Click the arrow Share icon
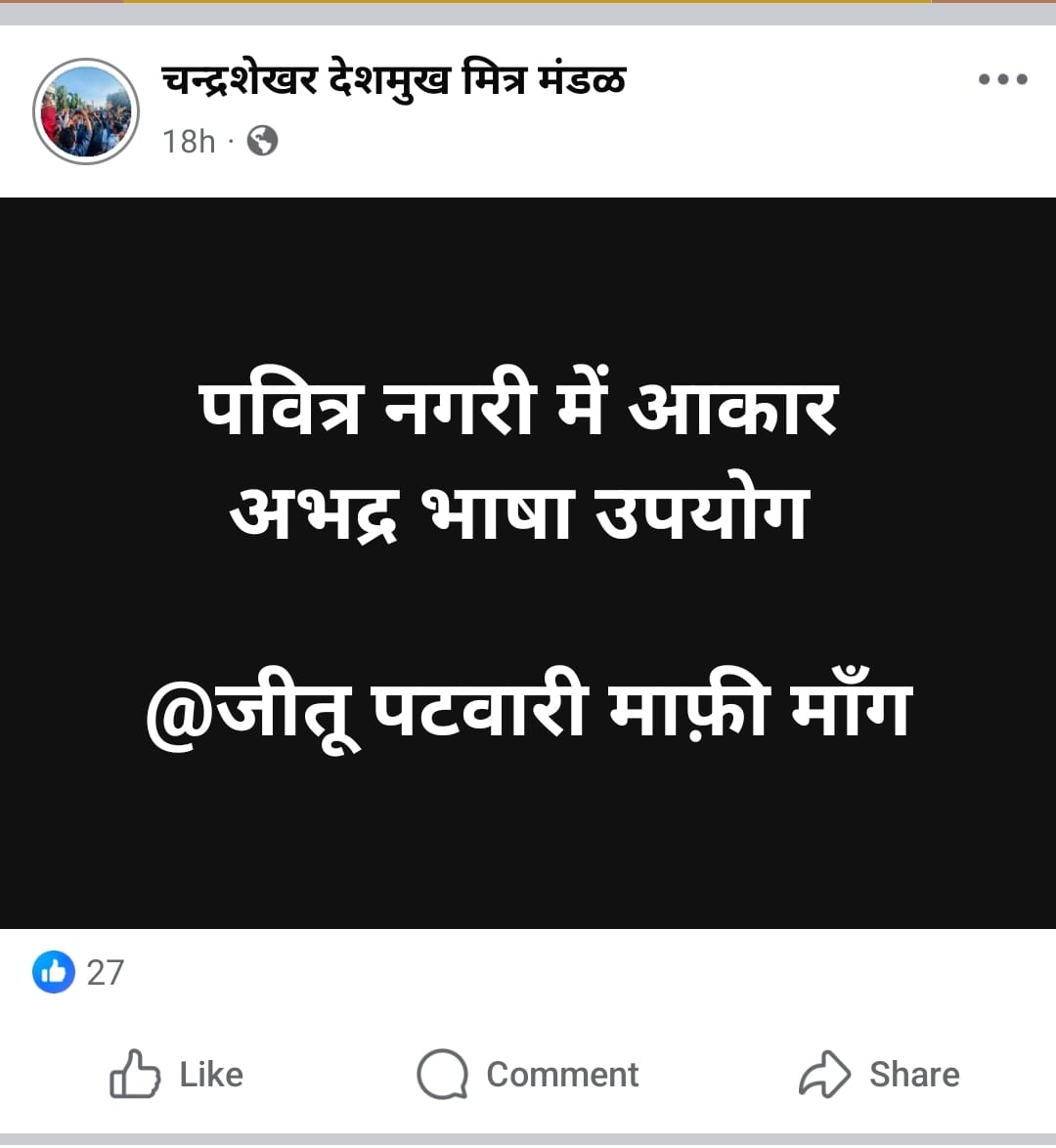1056x1148 pixels. coord(824,1074)
